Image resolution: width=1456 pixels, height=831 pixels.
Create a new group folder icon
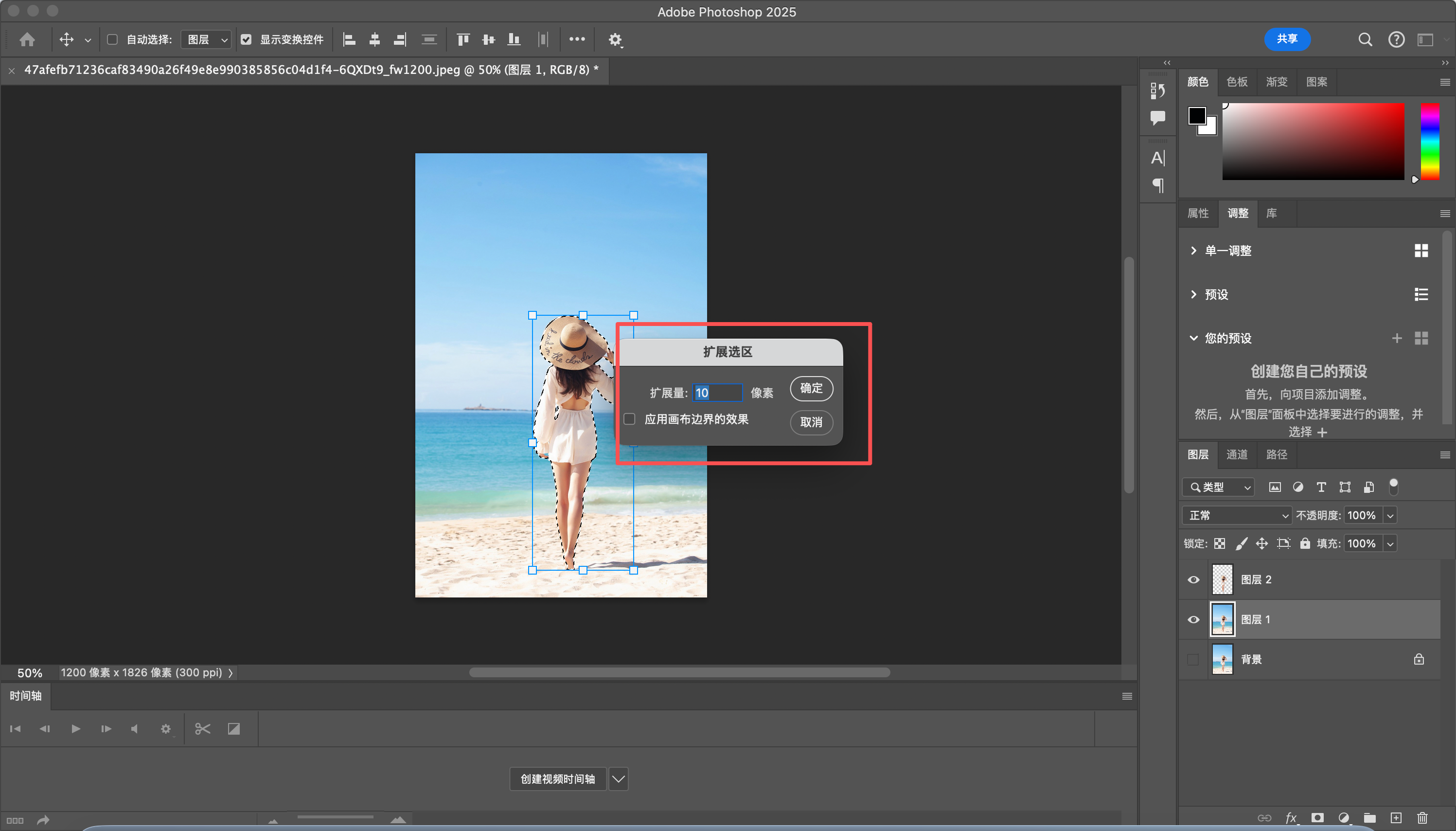tap(1369, 817)
